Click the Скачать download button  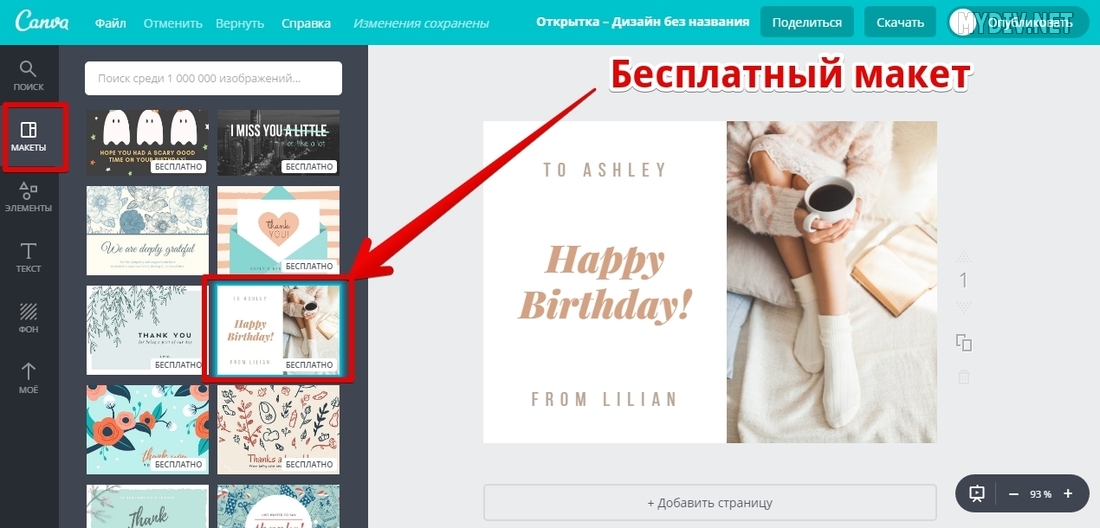[900, 22]
